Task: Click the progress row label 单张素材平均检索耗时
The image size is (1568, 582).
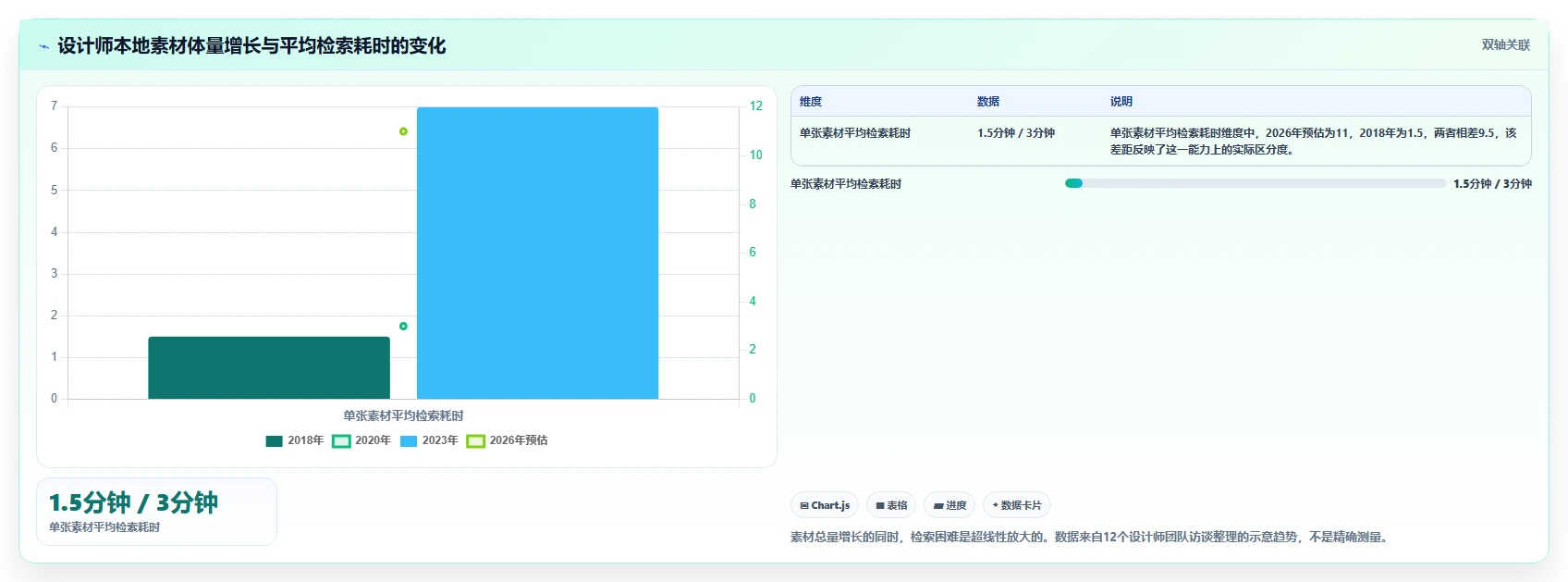Action: [x=846, y=184]
